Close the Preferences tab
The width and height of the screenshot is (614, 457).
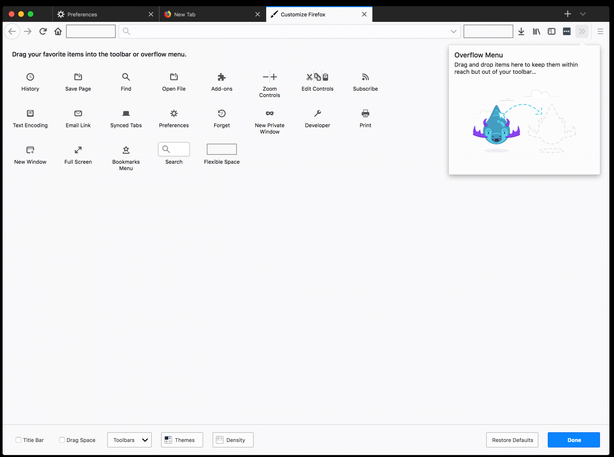[x=151, y=14]
